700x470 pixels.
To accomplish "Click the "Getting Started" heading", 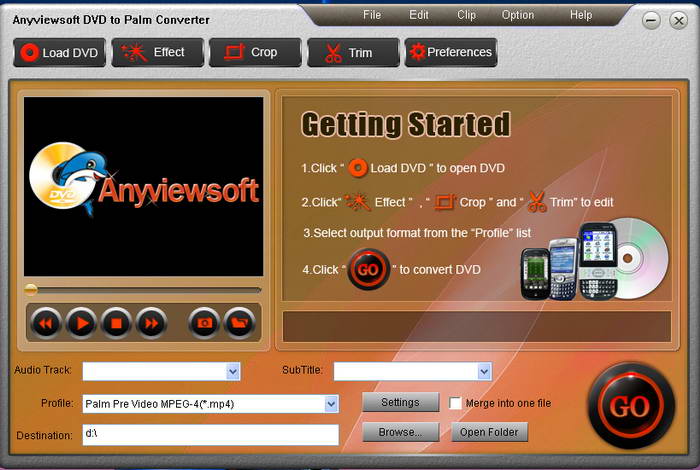I will point(406,124).
